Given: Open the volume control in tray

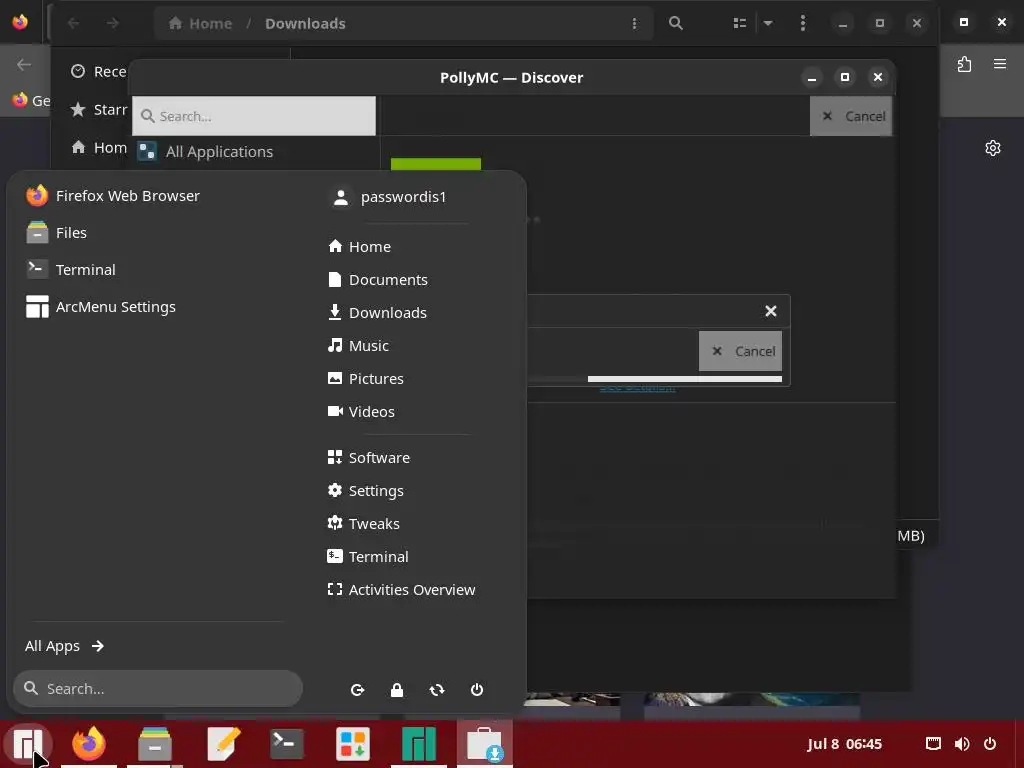Looking at the screenshot, I should click(962, 744).
